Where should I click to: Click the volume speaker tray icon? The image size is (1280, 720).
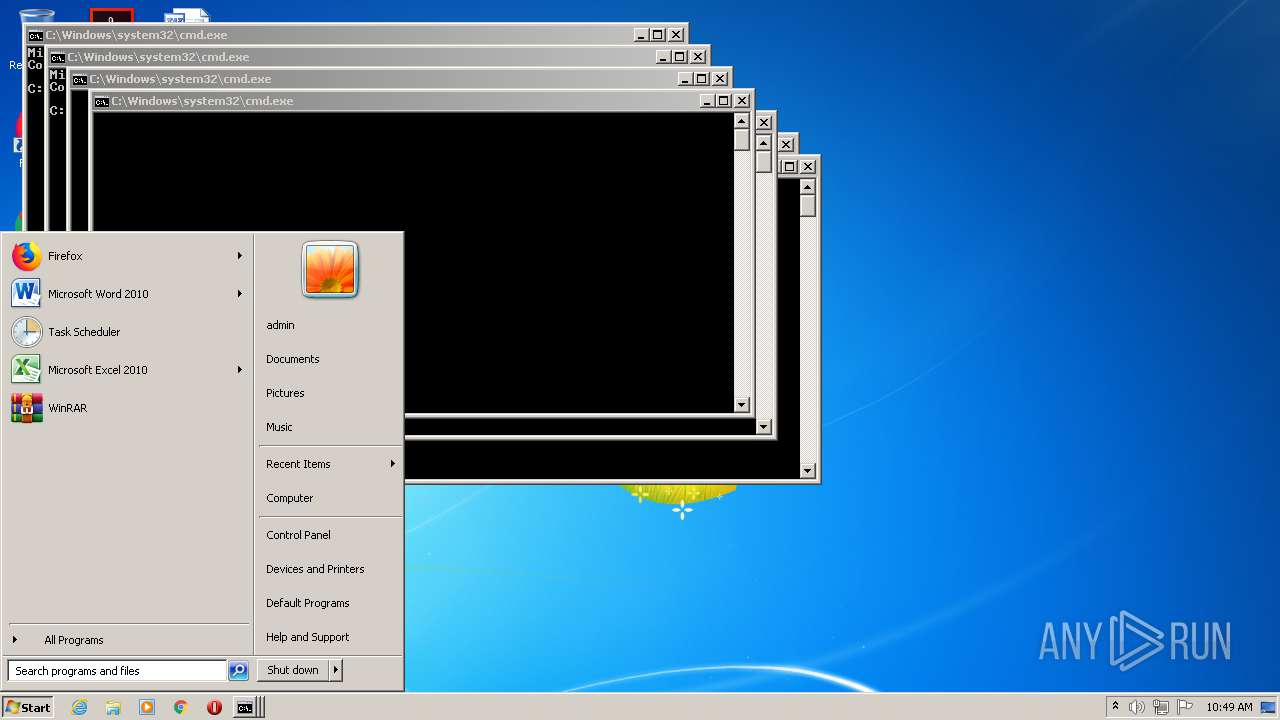(1137, 707)
